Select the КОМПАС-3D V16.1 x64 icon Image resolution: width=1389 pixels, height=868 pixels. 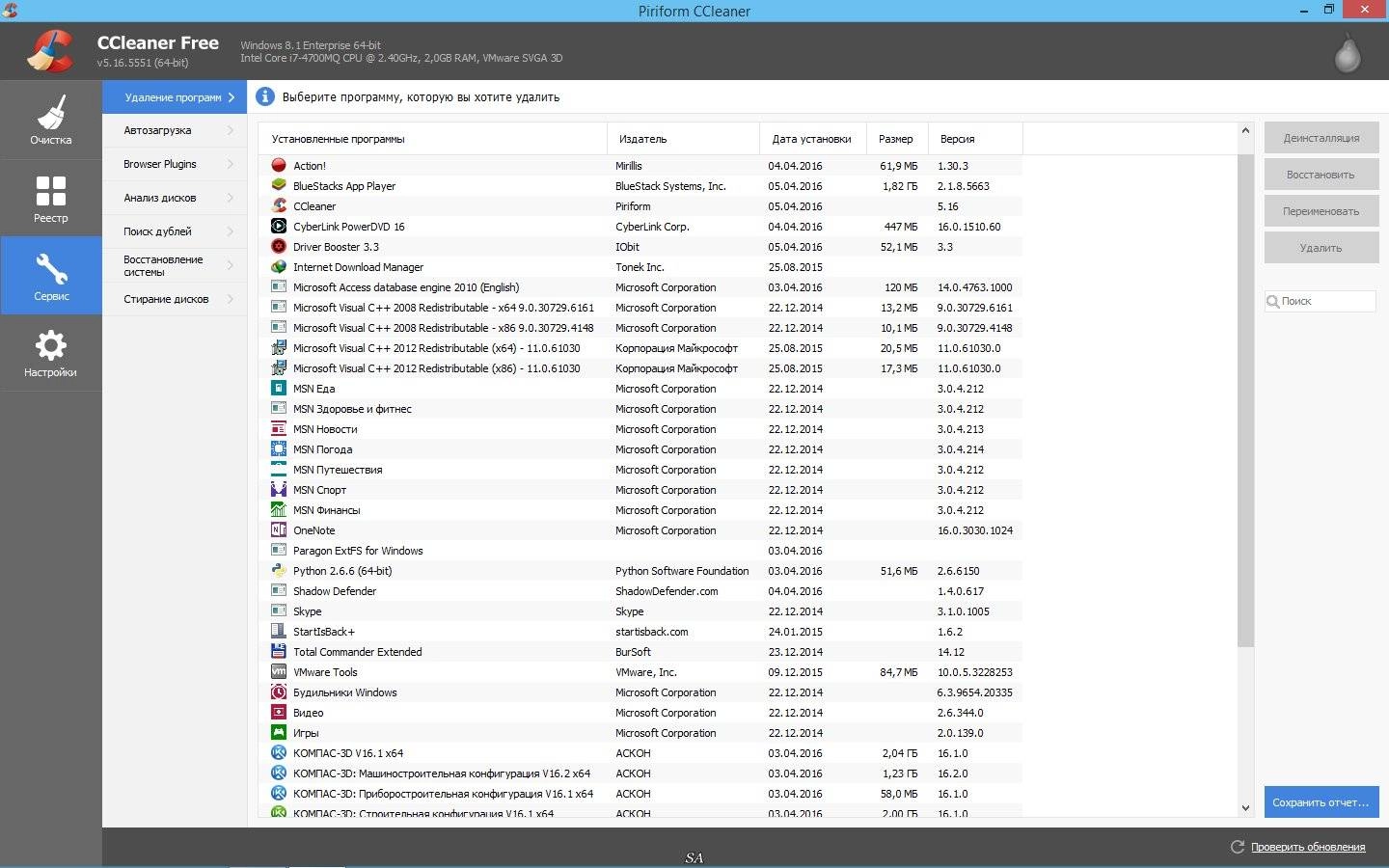click(x=279, y=752)
